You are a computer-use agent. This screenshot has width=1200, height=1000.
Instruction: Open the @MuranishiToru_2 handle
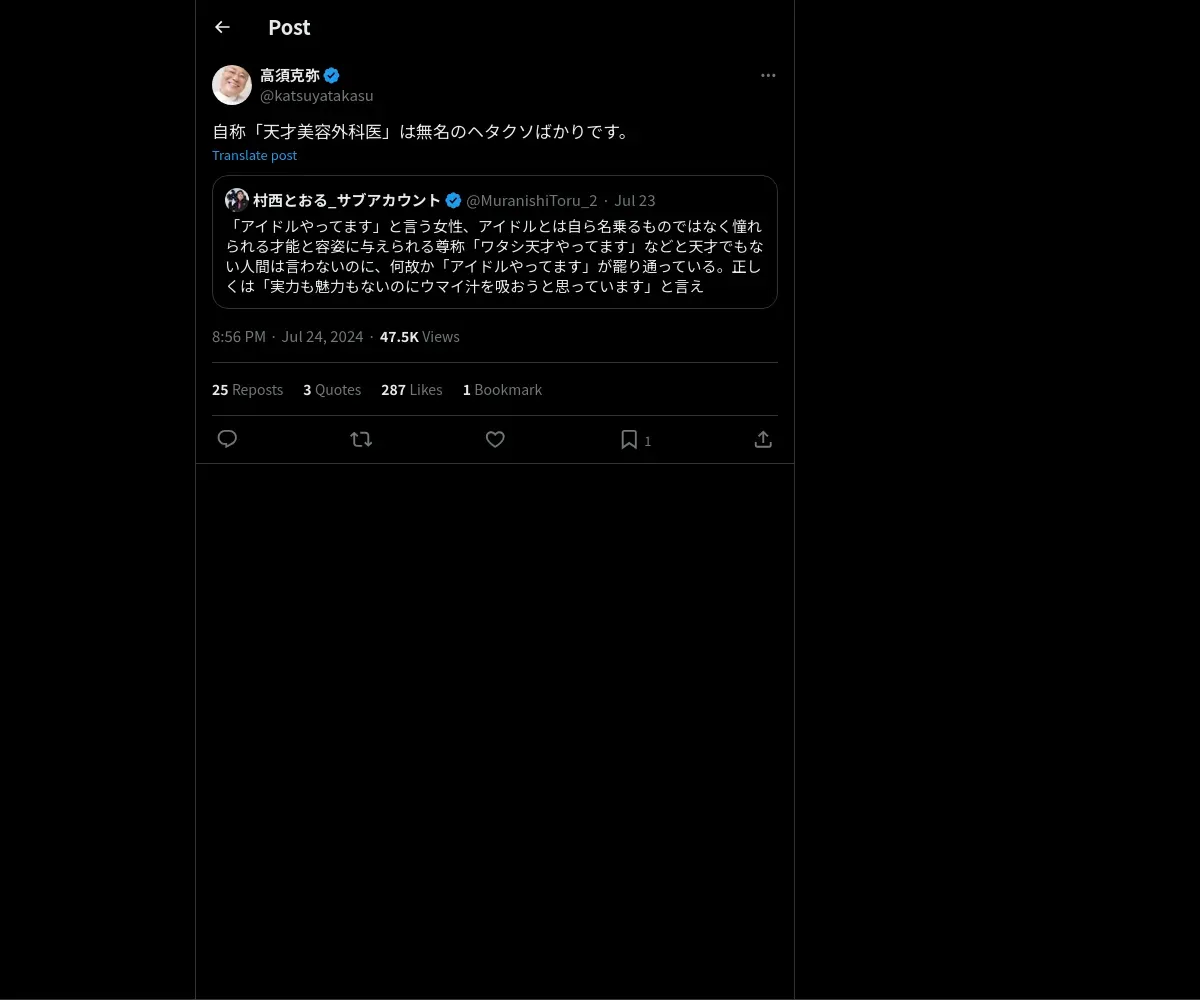click(x=532, y=200)
